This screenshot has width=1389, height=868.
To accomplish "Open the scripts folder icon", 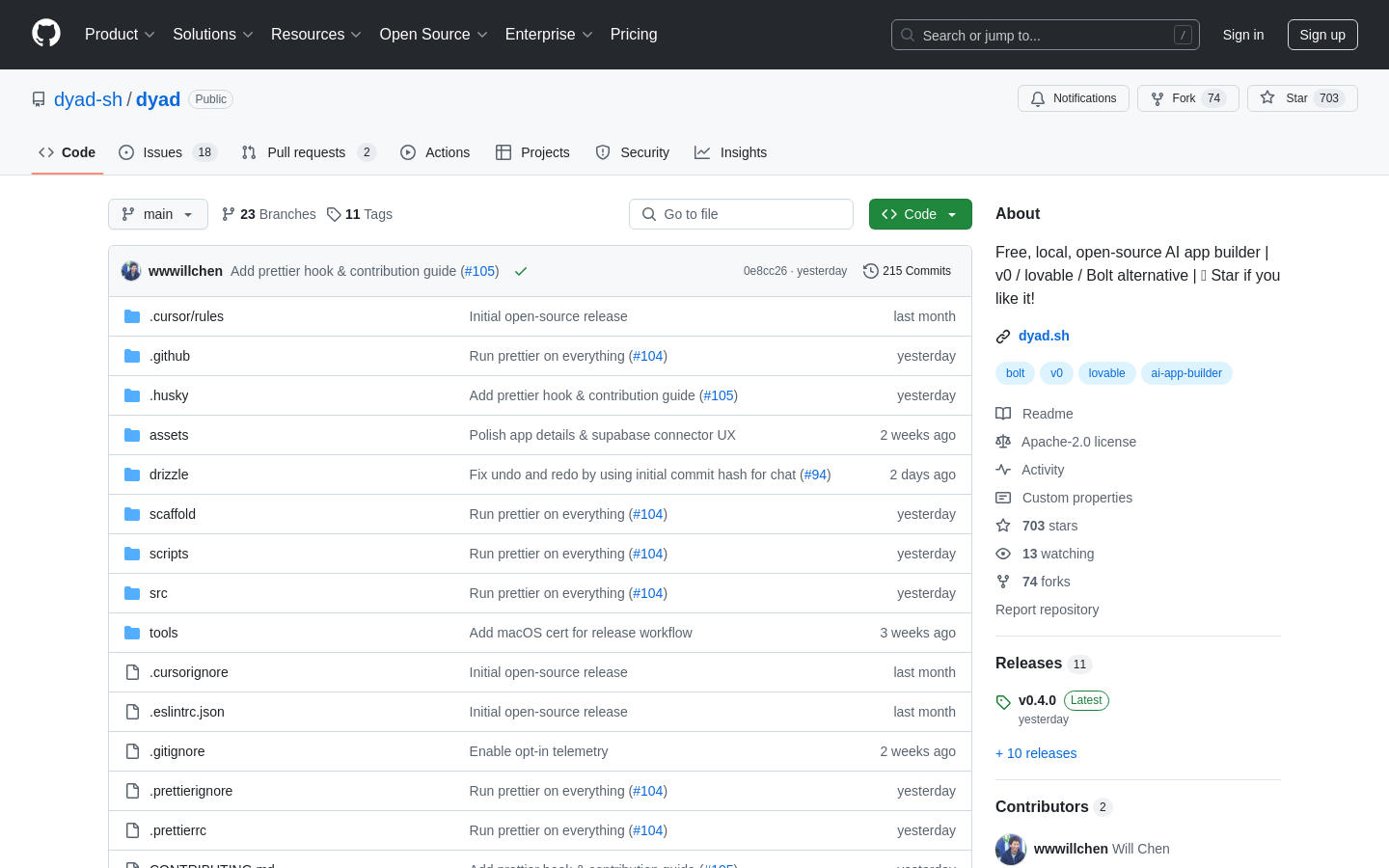I will coord(132,554).
